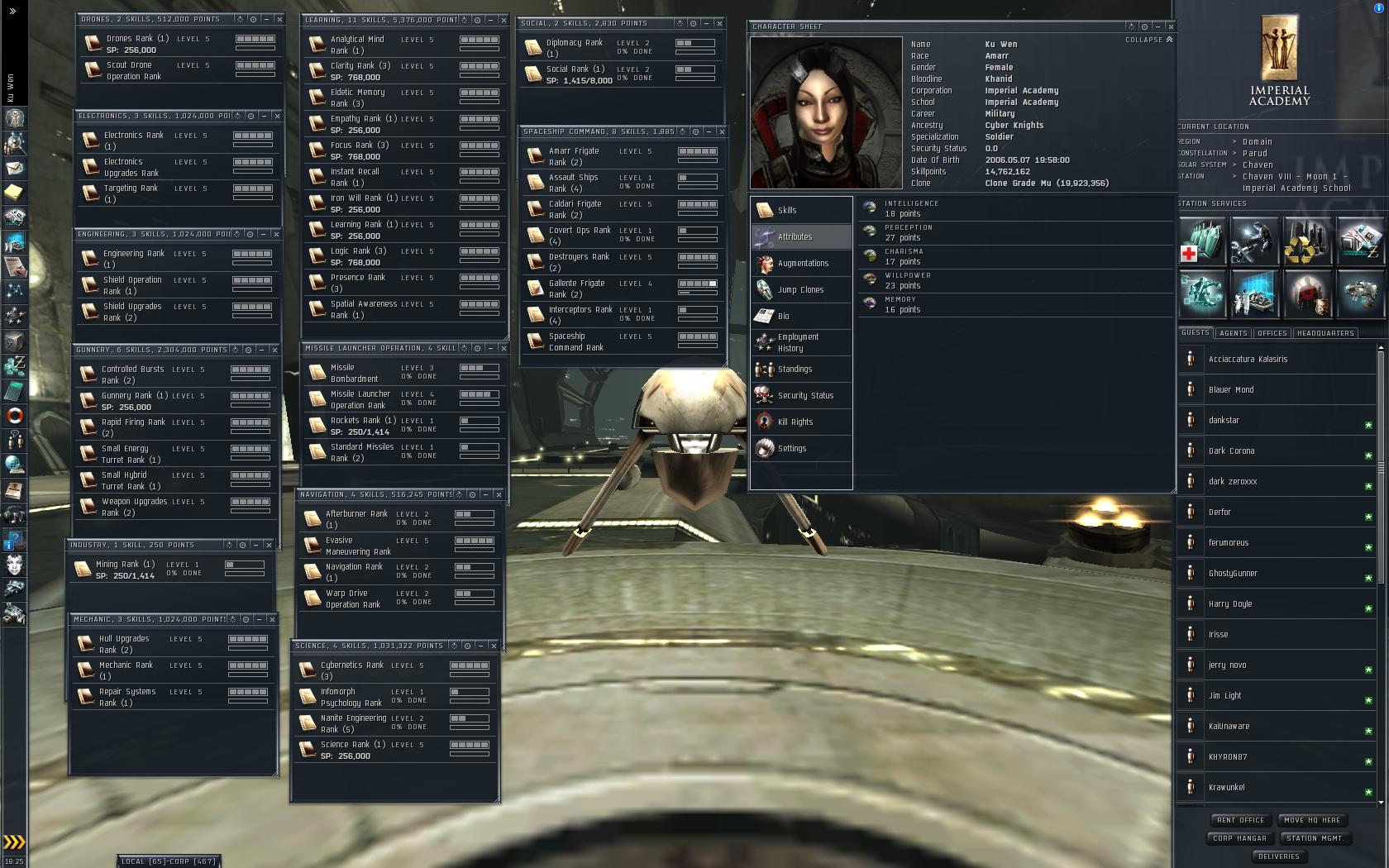
Task: Open the Reprocessing Plant recycle-symbol service
Action: coord(1307,240)
